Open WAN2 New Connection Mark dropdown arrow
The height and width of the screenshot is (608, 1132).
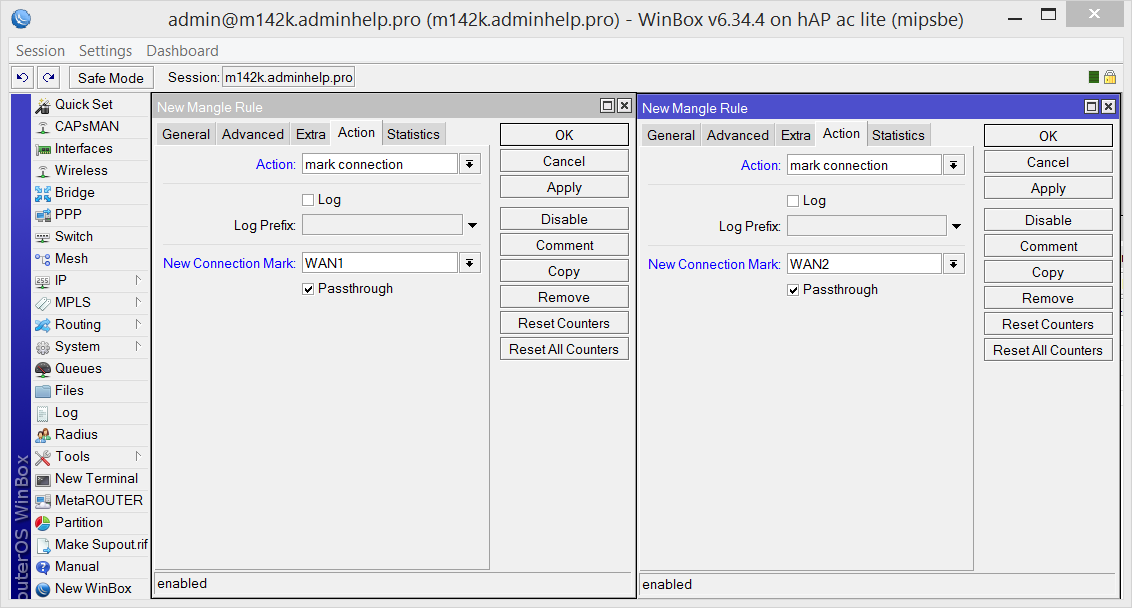tap(954, 264)
